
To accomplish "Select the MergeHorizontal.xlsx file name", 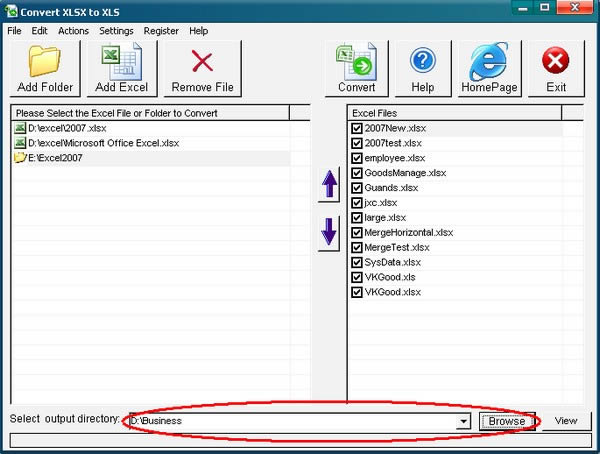I will (409, 233).
